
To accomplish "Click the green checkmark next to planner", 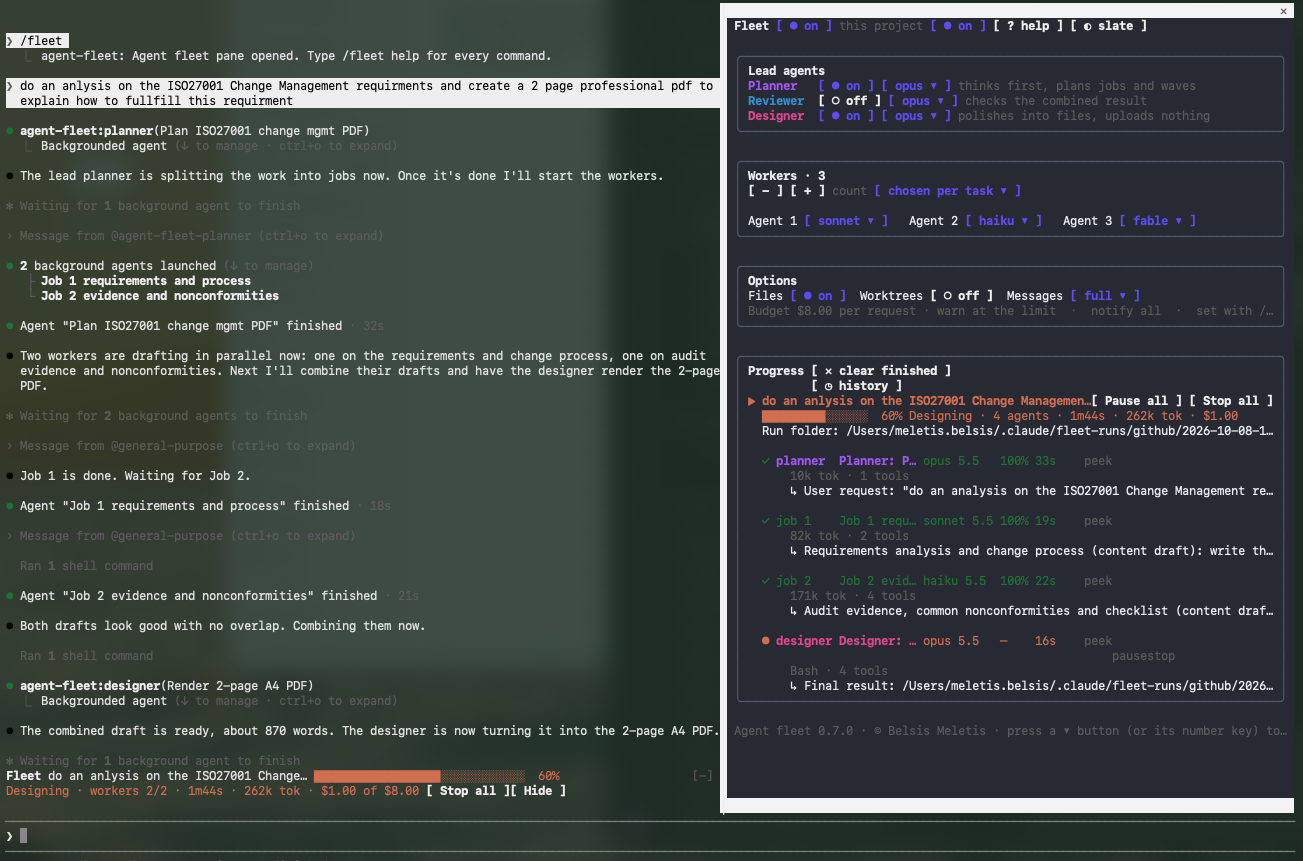I will coord(765,461).
